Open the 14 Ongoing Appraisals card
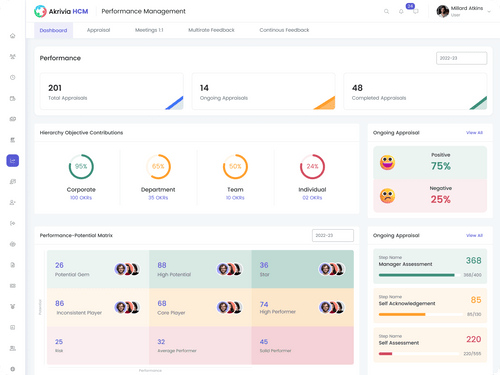The width and height of the screenshot is (500, 375). click(x=263, y=91)
